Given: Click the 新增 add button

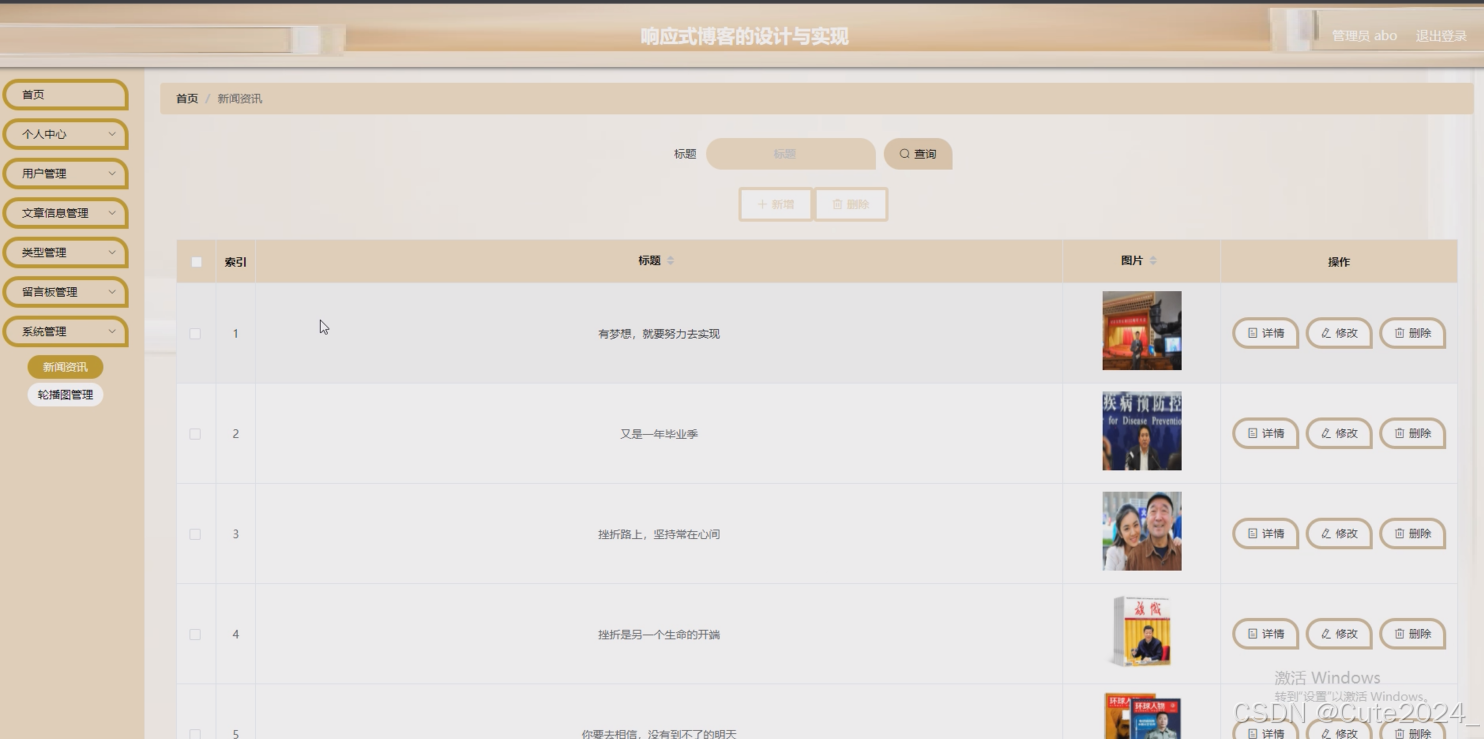Looking at the screenshot, I should coord(776,204).
